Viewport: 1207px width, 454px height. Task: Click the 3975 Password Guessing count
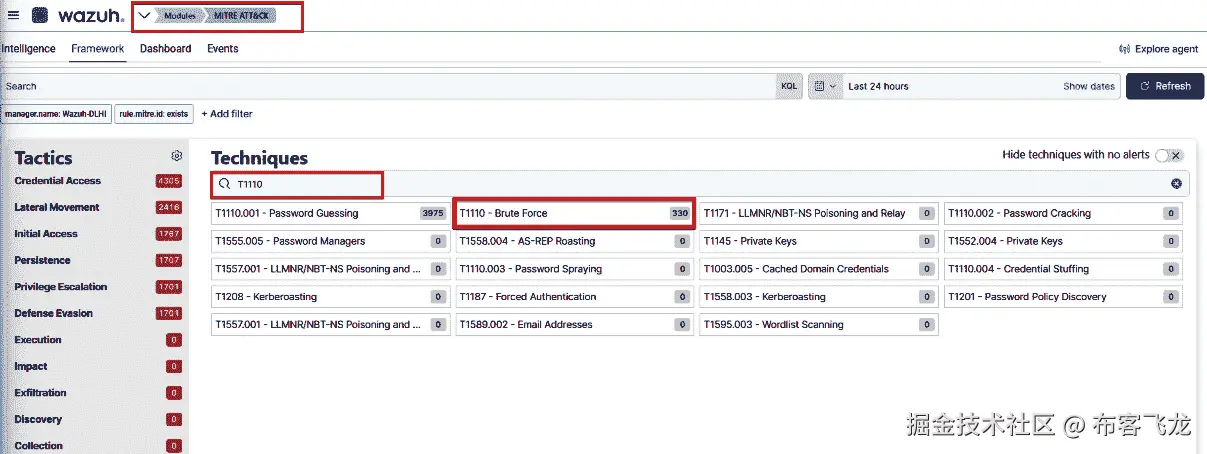433,213
